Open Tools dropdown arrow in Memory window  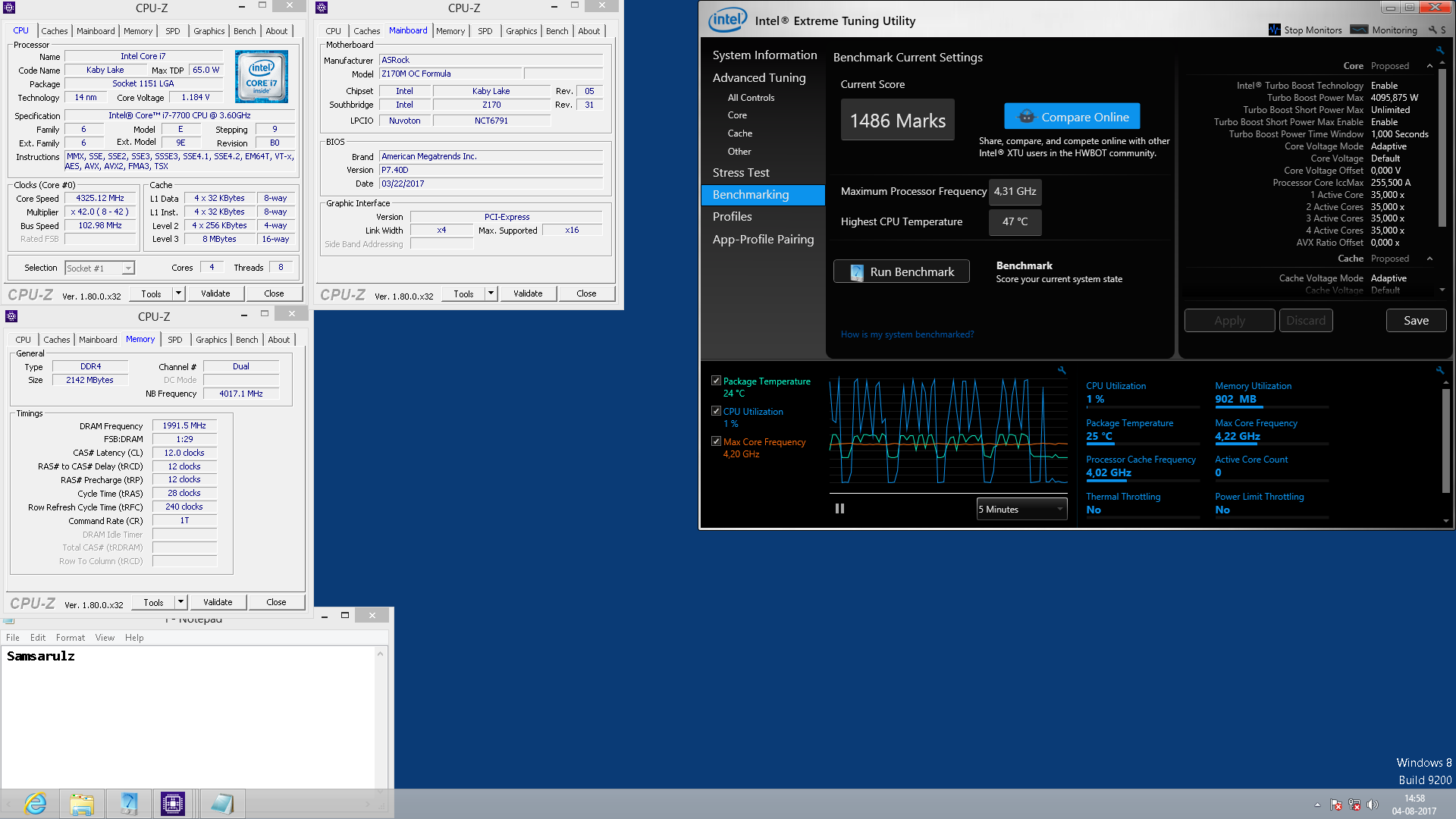181,602
